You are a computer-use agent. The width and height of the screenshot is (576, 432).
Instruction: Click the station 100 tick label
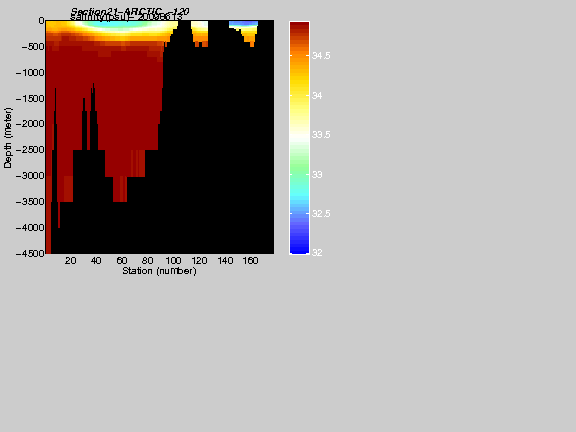pyautogui.click(x=173, y=261)
